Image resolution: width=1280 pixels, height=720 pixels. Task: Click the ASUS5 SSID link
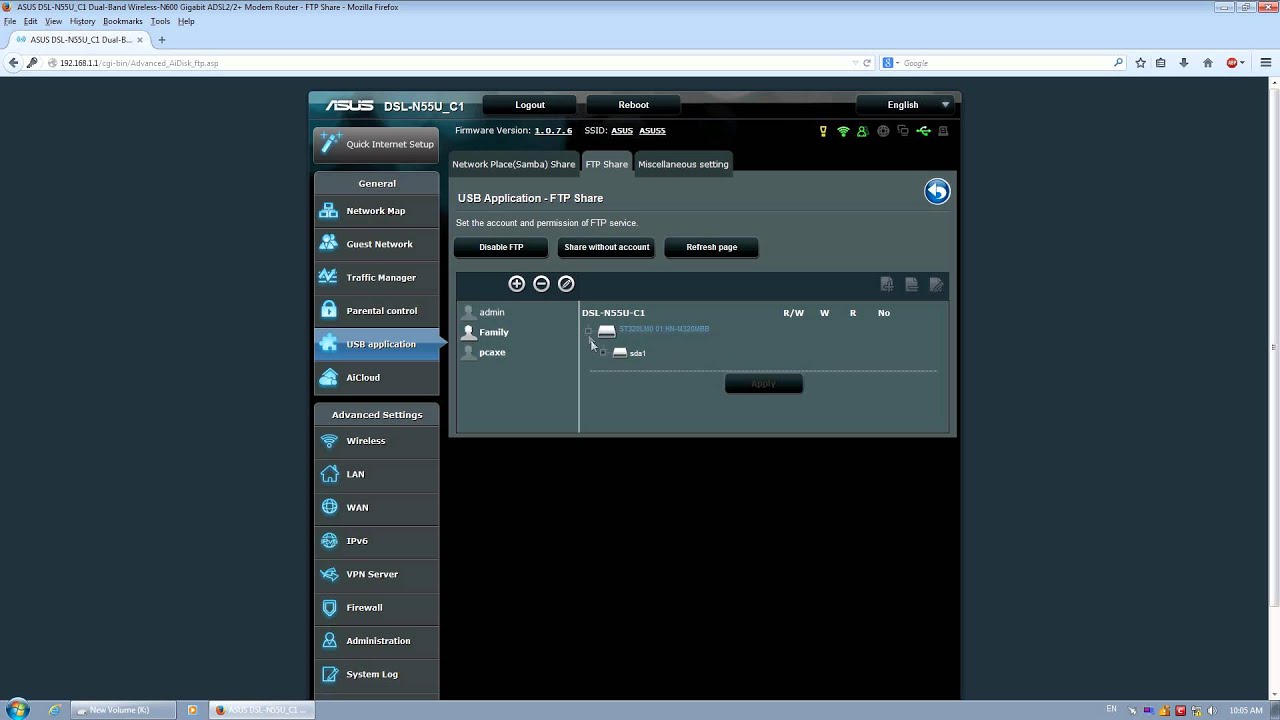(652, 131)
